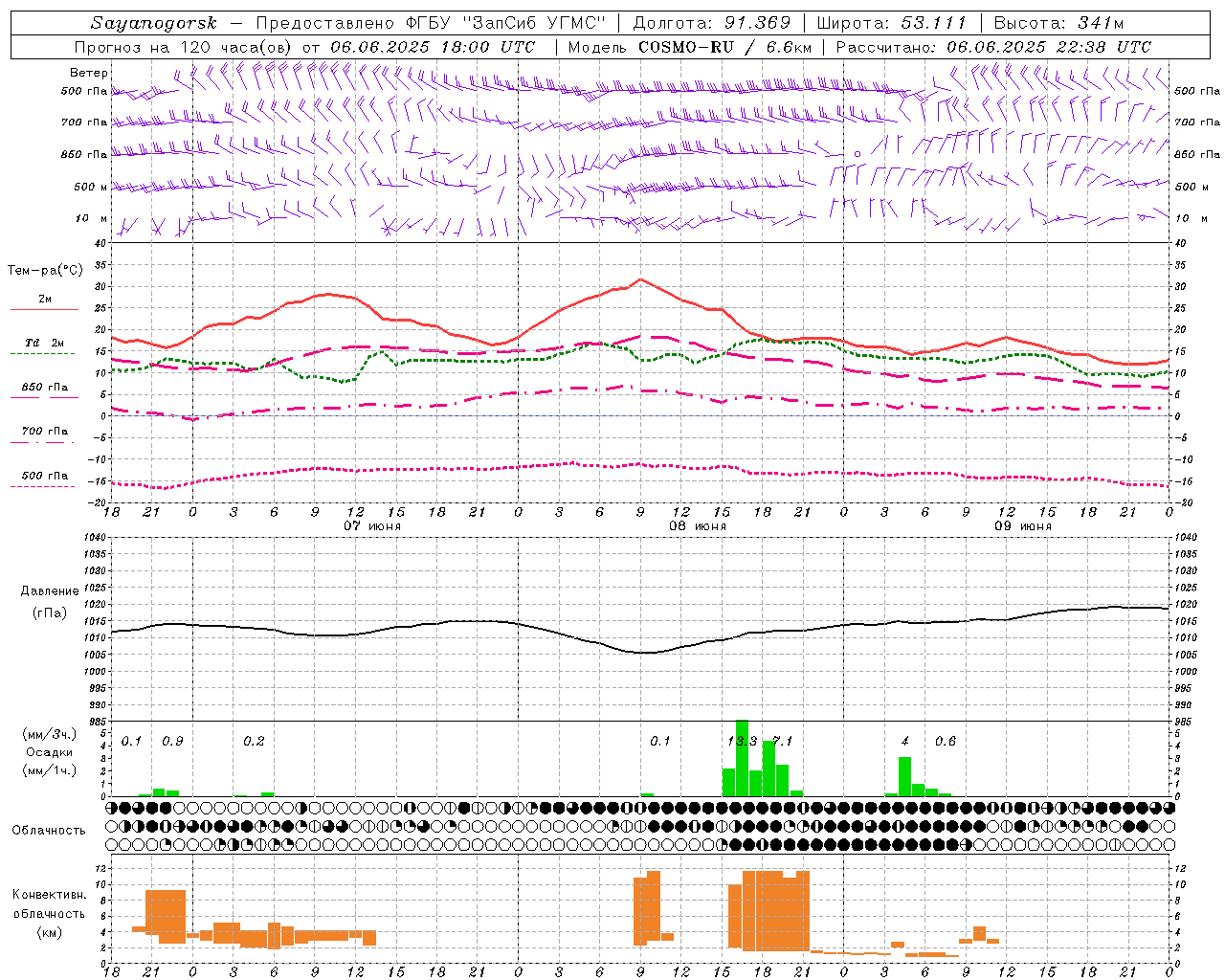
Task: Select the 'Предоставлено ФГБУ "ЗапСиб УГМС"' text
Action: (433, 23)
